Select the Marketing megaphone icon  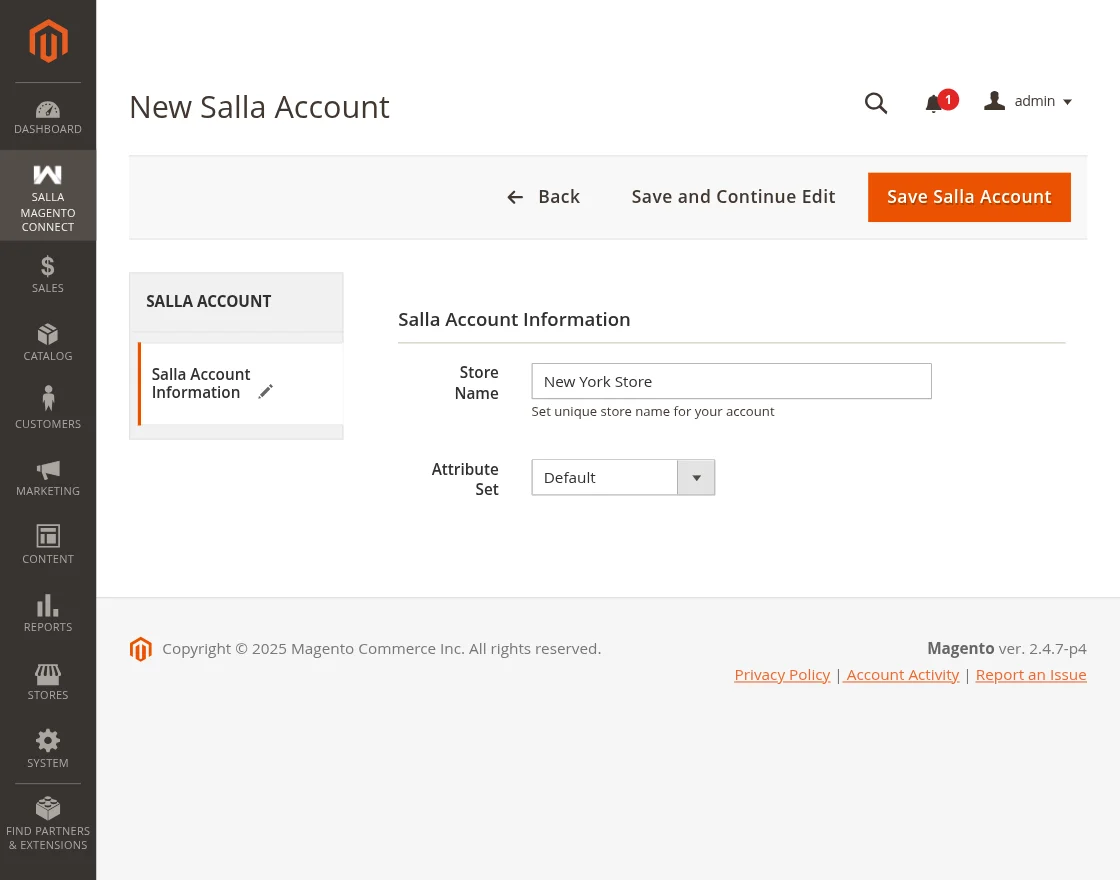[47, 469]
